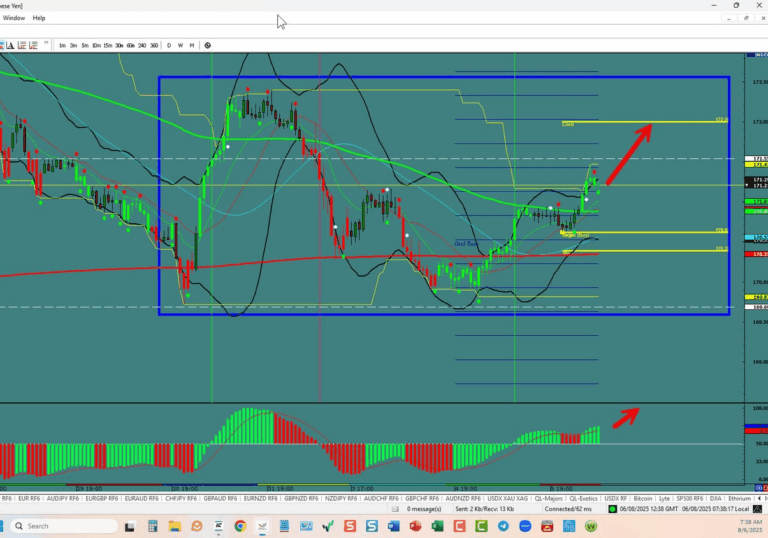This screenshot has width=768, height=538.
Task: Open the GBPCHF RF6 tab
Action: click(x=422, y=499)
